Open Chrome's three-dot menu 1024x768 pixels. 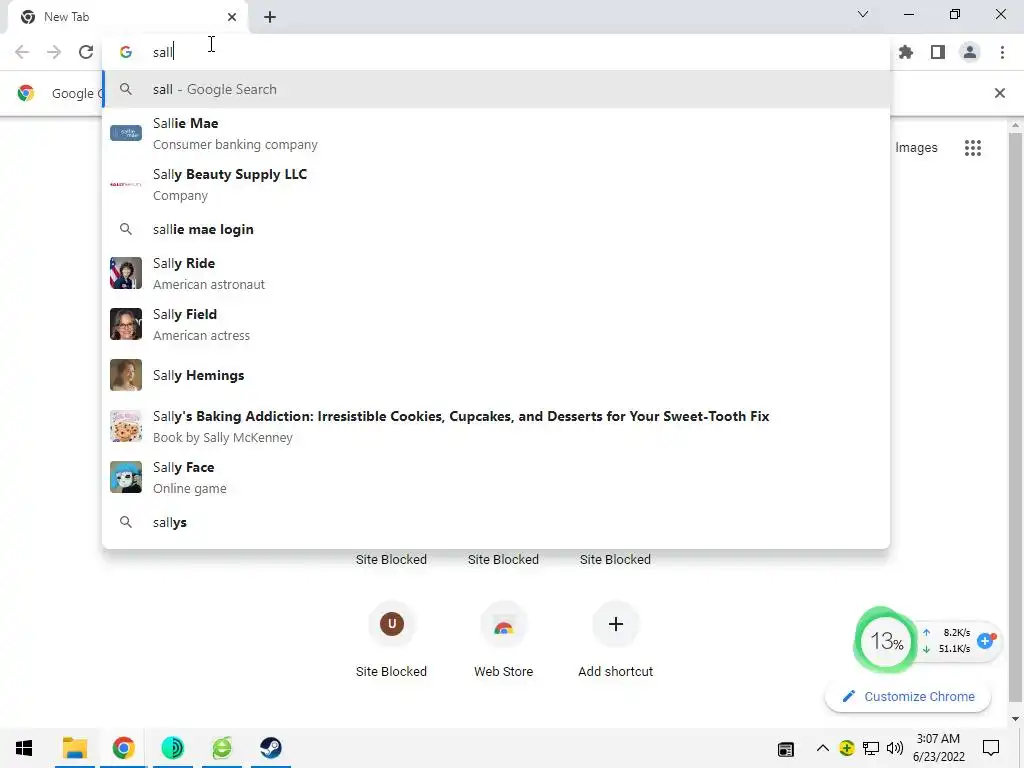coord(1002,52)
